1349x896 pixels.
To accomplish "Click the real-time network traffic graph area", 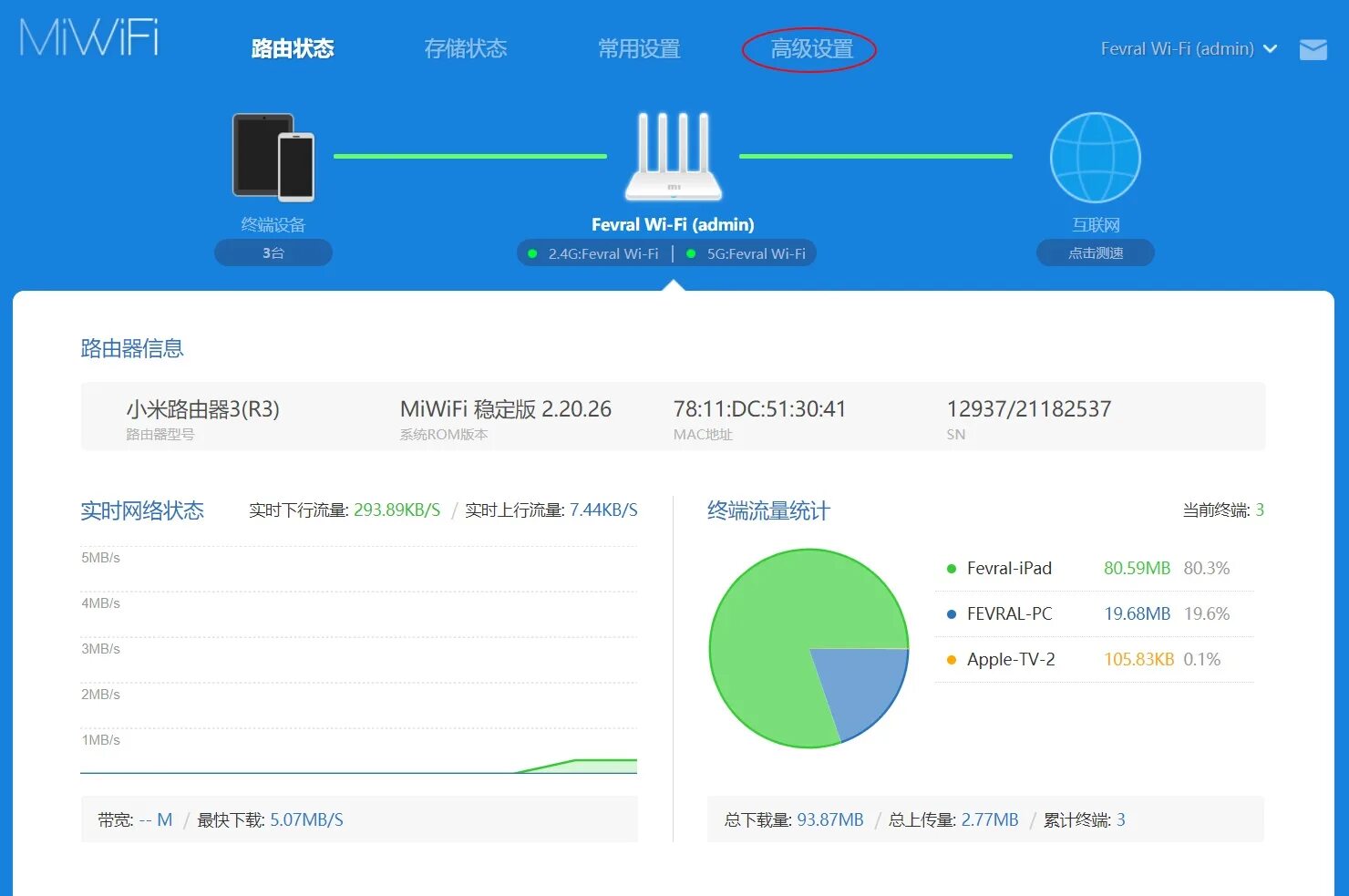I will (x=358, y=660).
